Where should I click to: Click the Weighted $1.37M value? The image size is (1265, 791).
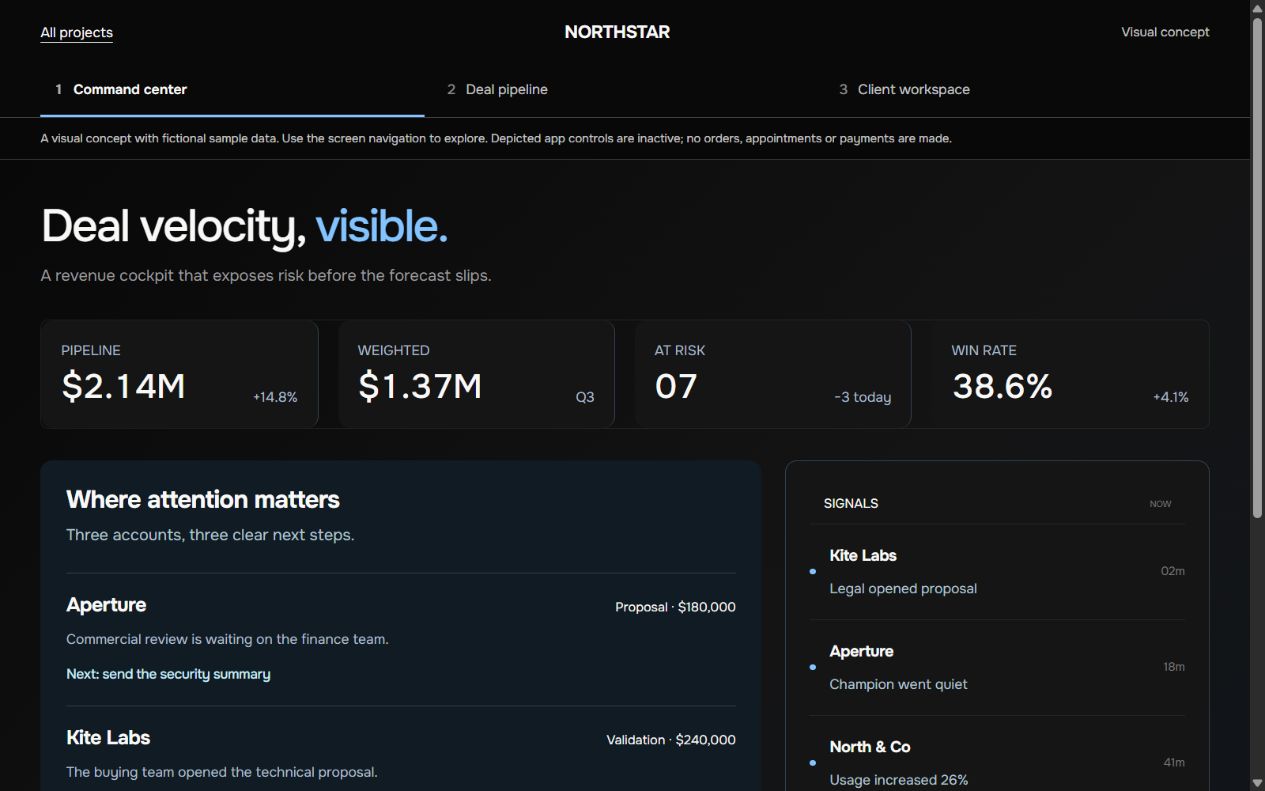point(420,386)
